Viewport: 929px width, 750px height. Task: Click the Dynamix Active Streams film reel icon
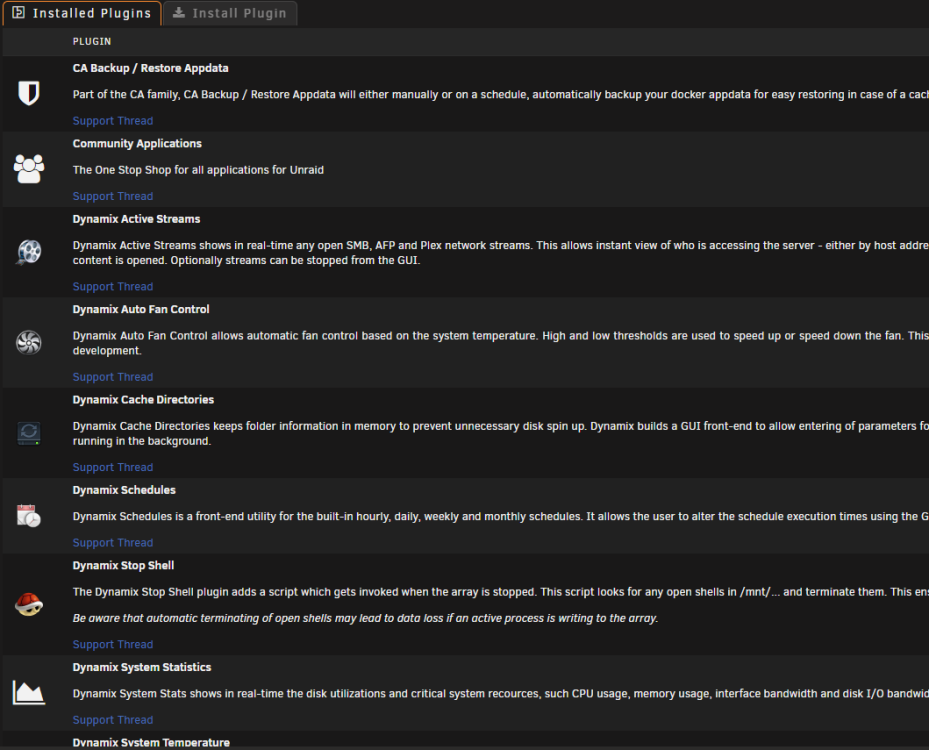point(28,252)
